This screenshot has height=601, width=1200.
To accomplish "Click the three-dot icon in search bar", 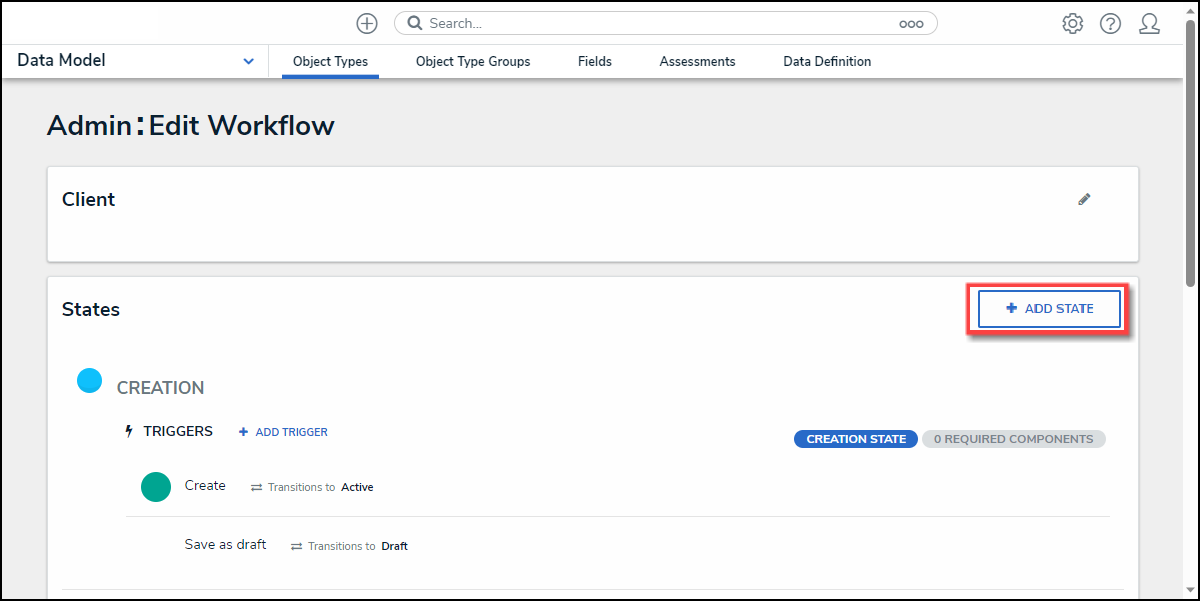I will coord(911,24).
